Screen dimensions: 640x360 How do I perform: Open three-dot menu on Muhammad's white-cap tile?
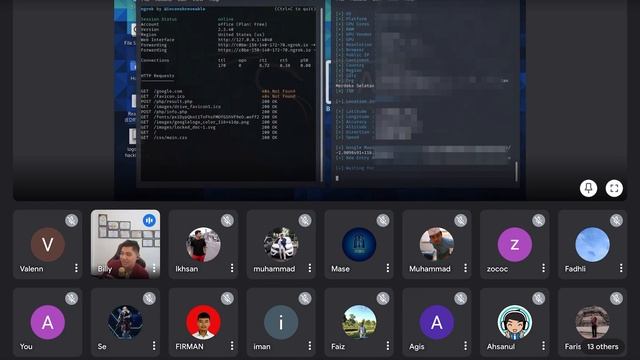465,268
